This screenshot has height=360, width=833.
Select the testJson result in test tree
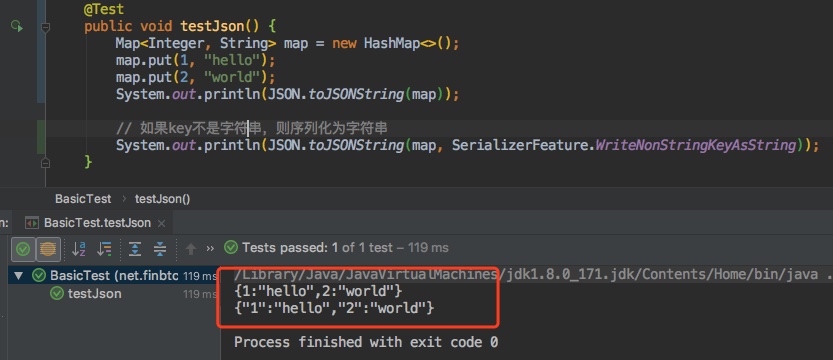tap(95, 294)
